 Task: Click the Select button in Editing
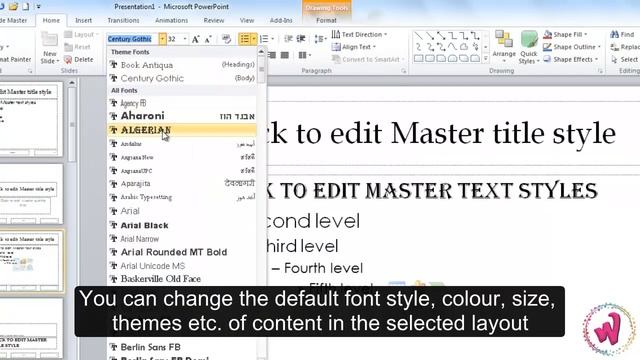(x=624, y=60)
